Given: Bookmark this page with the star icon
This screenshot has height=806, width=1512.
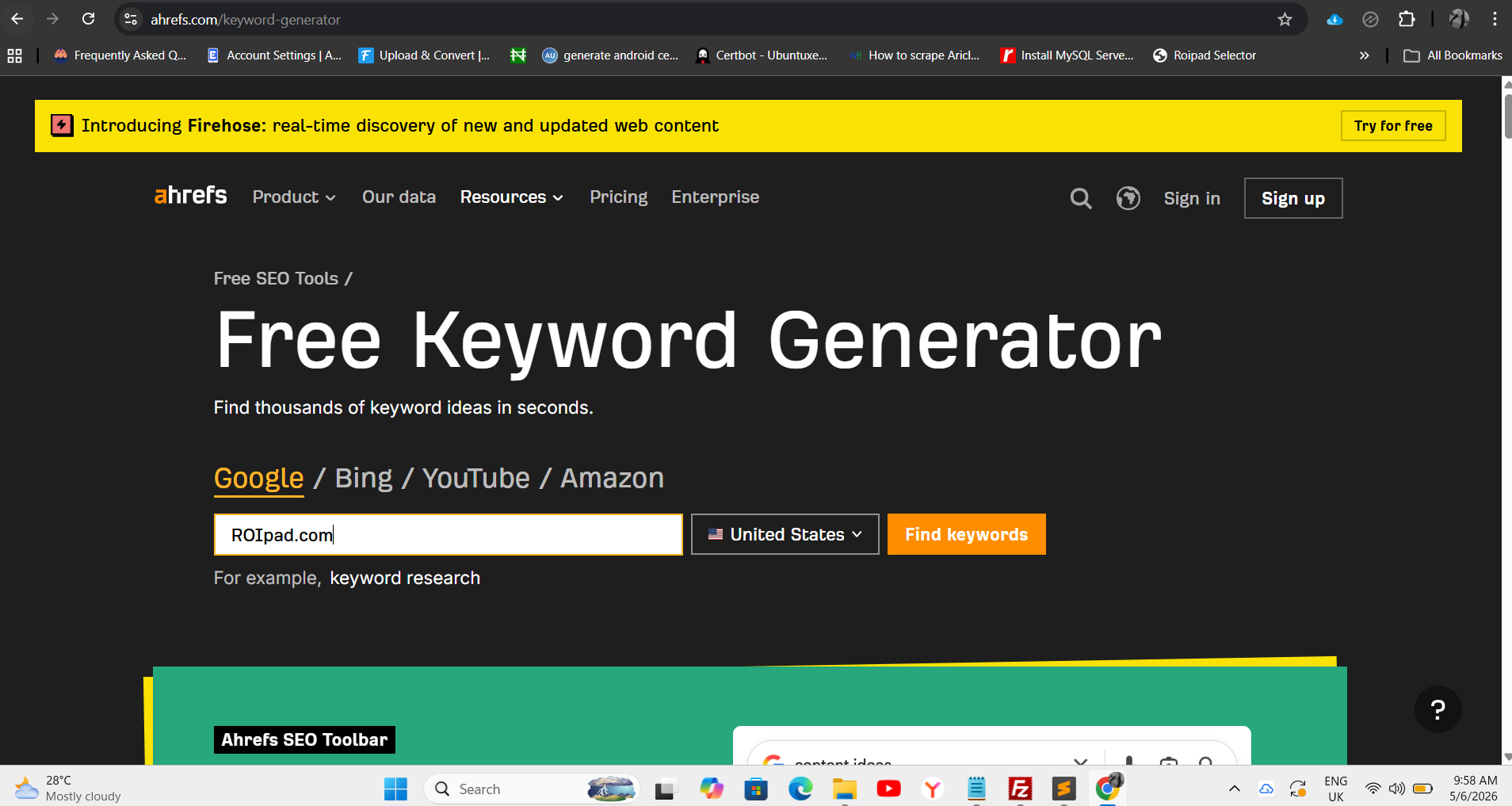Looking at the screenshot, I should click(1285, 19).
